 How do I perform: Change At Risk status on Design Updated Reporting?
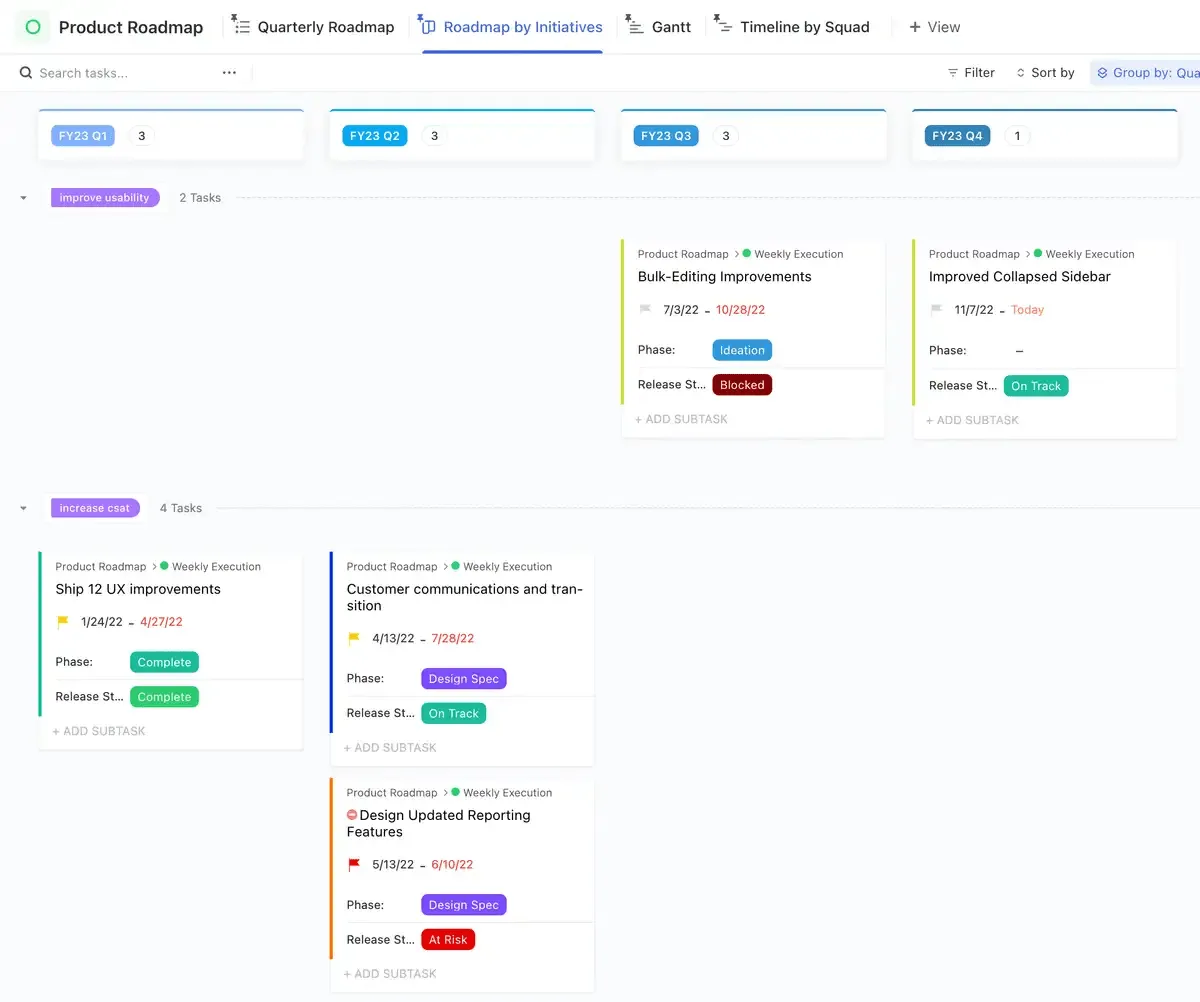pyautogui.click(x=448, y=940)
